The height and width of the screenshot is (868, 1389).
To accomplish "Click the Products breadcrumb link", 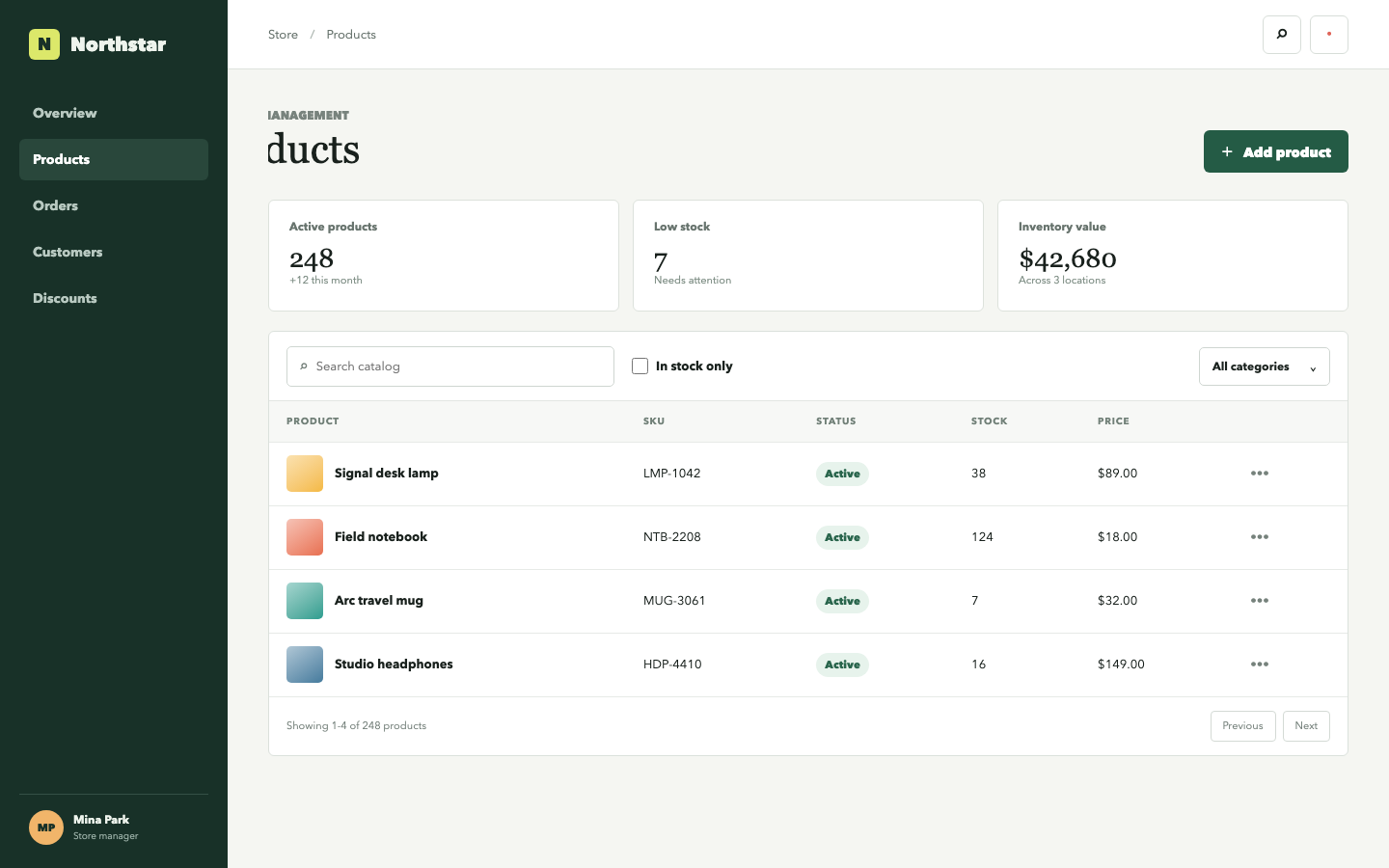I will [351, 35].
